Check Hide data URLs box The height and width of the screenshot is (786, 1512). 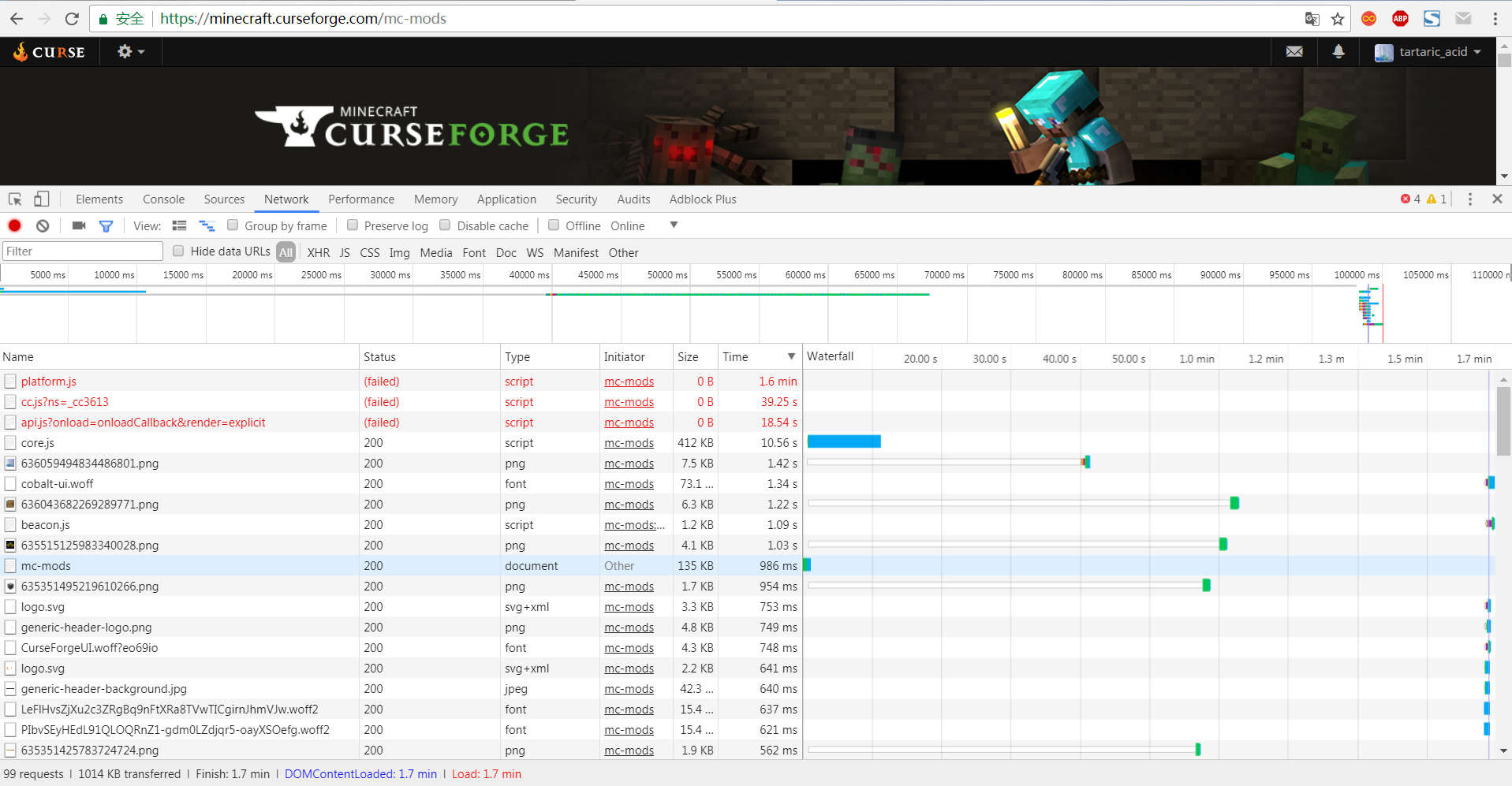pos(178,251)
